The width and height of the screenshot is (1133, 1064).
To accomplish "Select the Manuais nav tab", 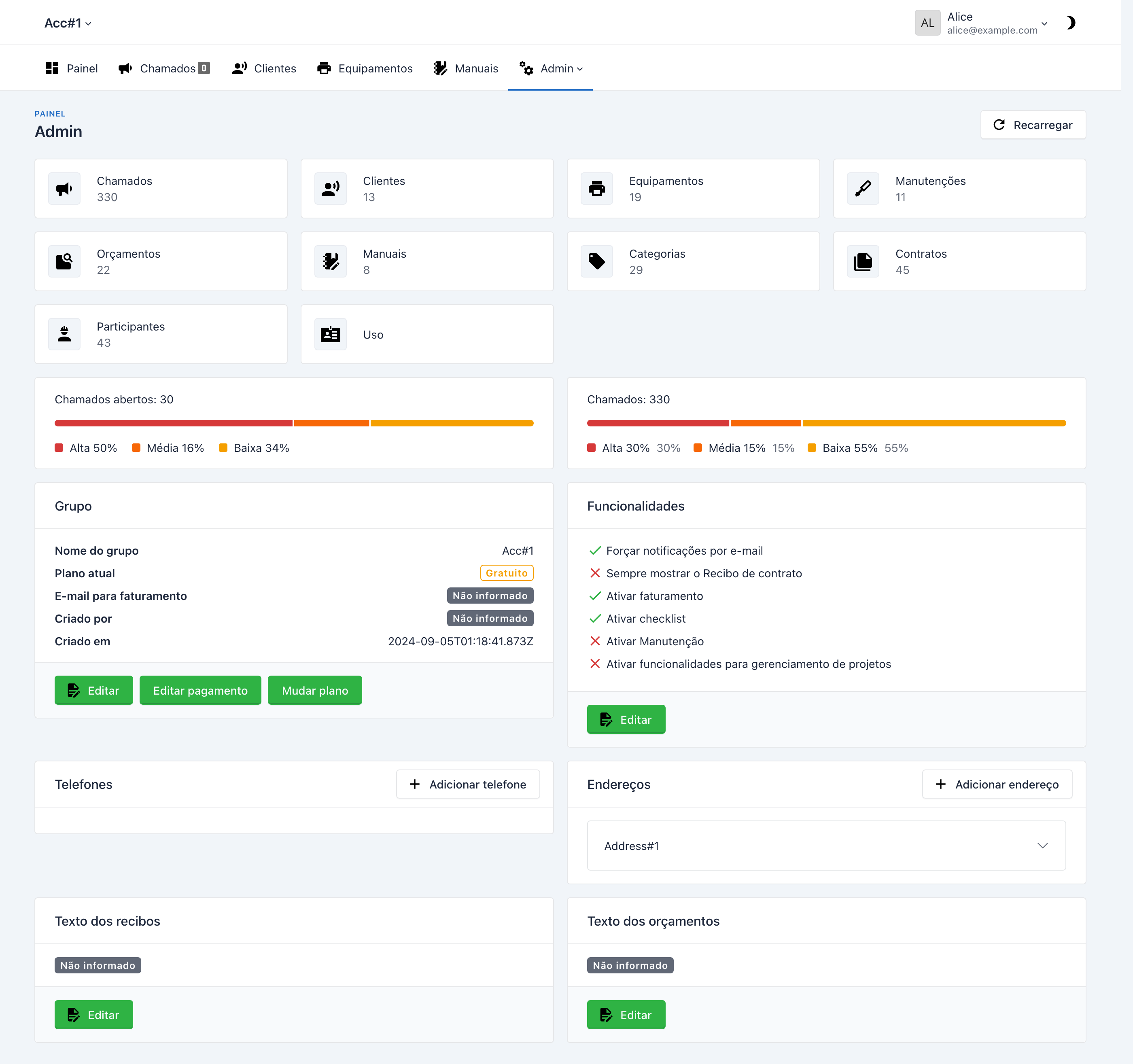I will (466, 68).
